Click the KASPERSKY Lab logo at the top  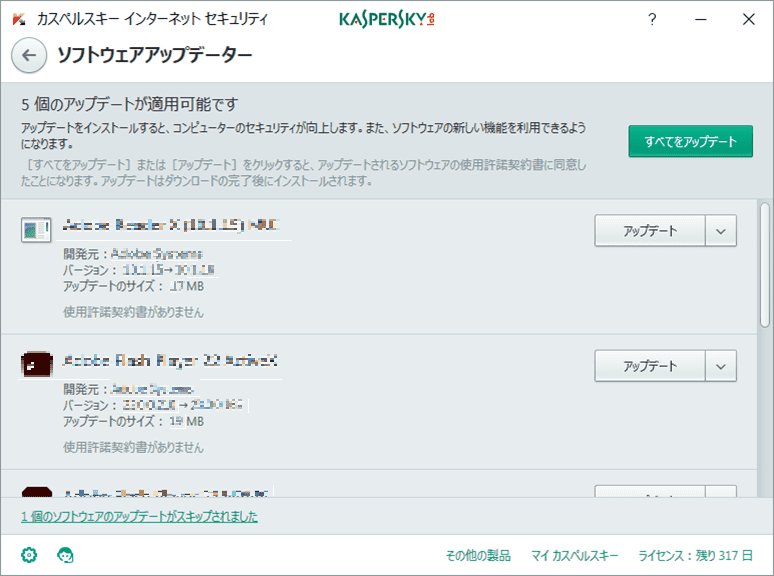pos(387,19)
